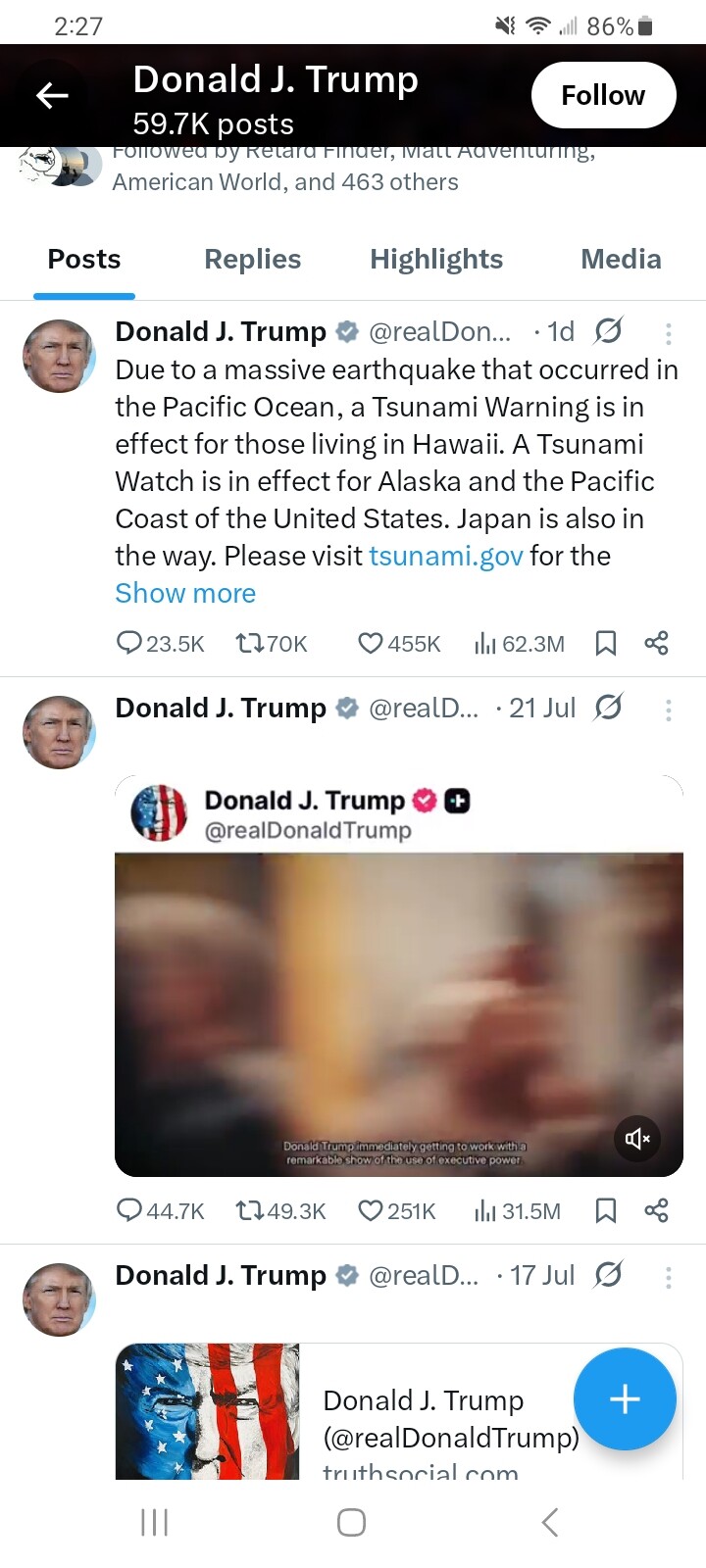The height and width of the screenshot is (1568, 706).
Task: Follow Donald J. Trump account
Action: (603, 95)
